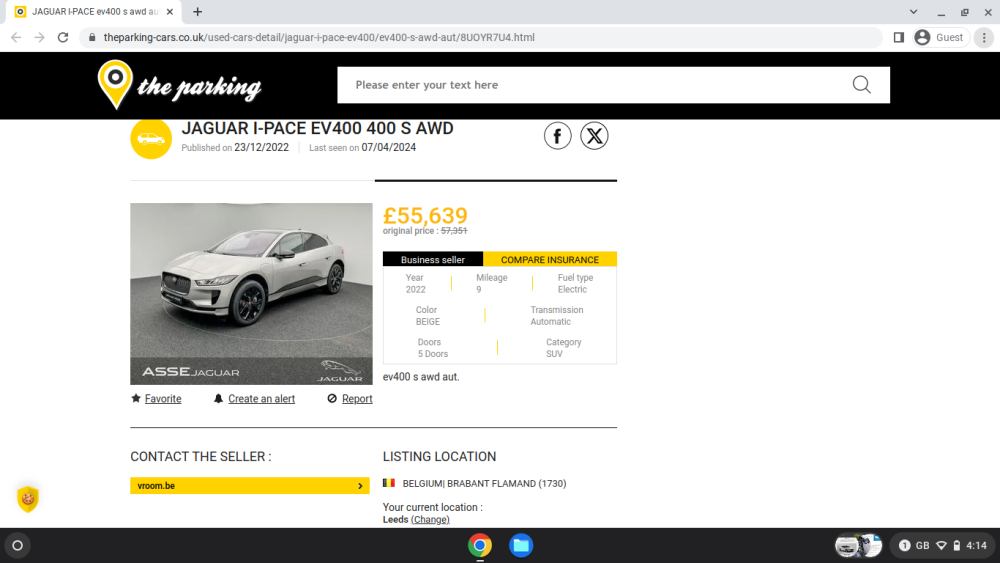Reload the page
Screen dimensions: 1000x563
tap(62, 38)
